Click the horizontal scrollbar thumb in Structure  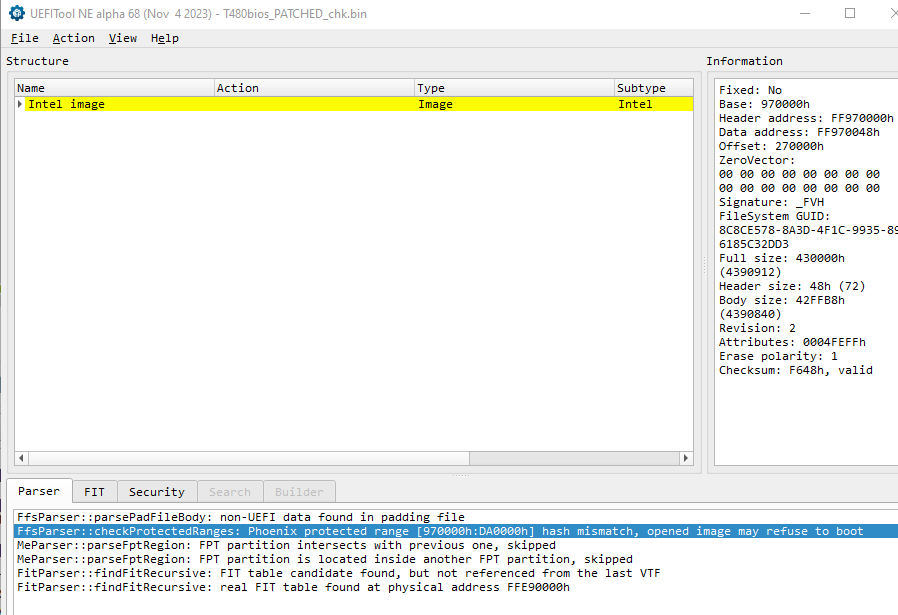[x=249, y=458]
